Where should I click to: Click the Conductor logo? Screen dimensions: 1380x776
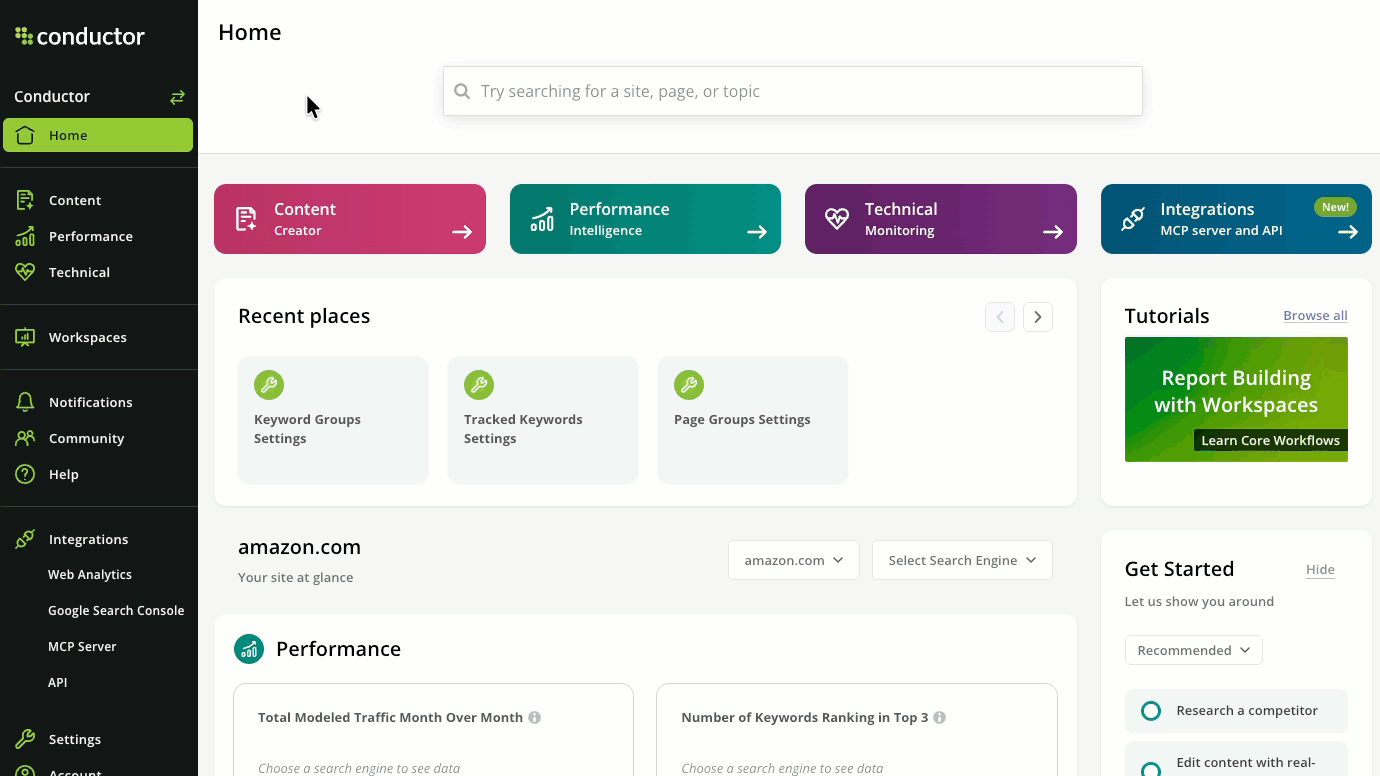coord(80,37)
